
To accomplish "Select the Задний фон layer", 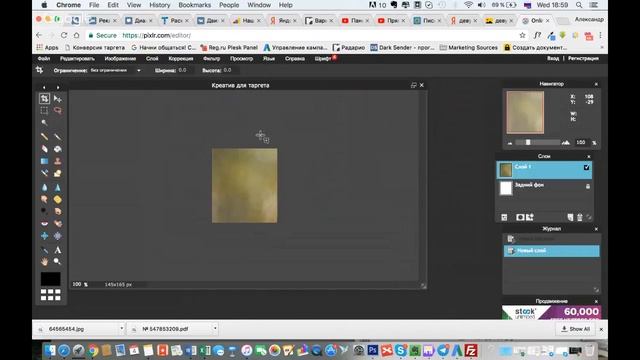I will [x=544, y=188].
